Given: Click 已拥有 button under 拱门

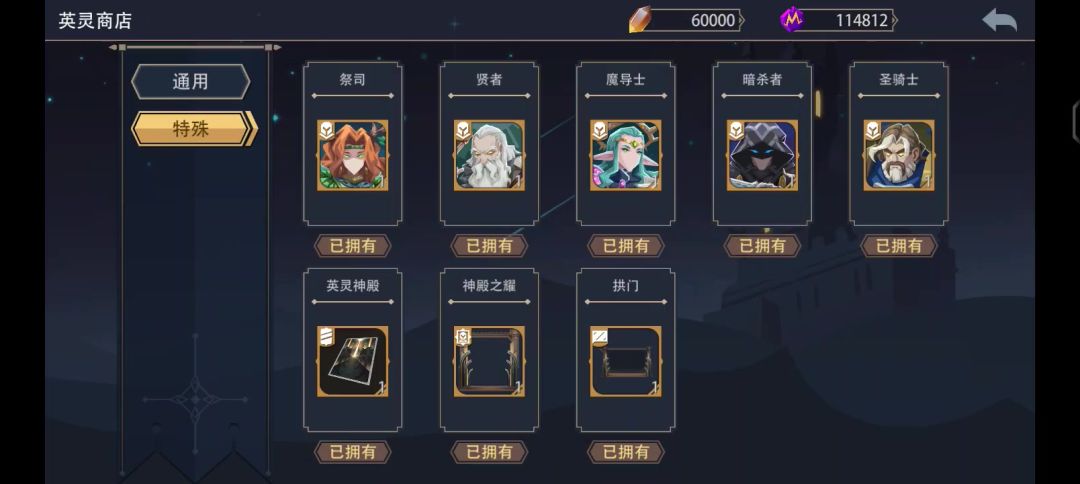Looking at the screenshot, I should [x=625, y=452].
